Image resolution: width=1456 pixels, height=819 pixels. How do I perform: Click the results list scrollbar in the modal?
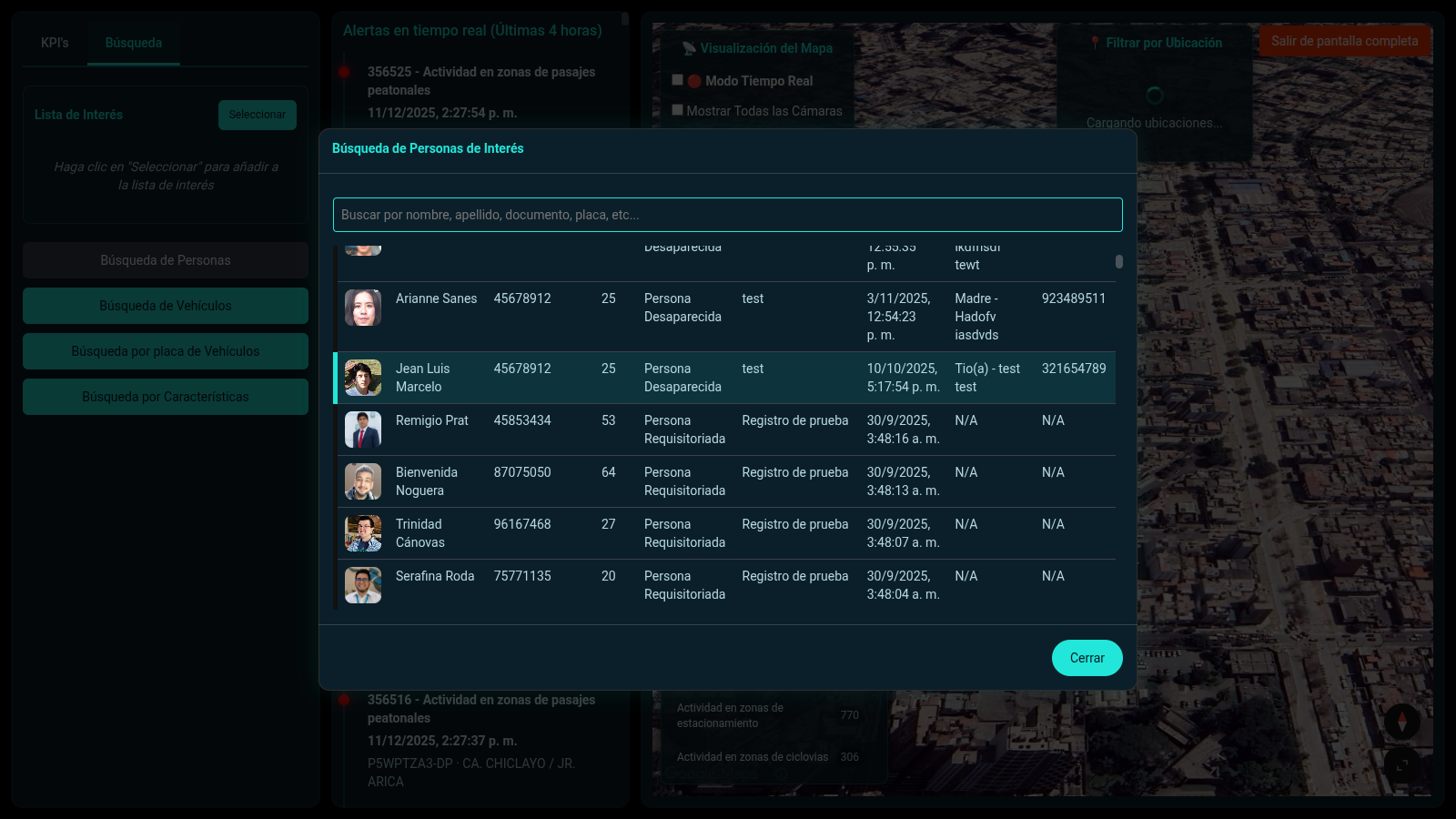1118,262
